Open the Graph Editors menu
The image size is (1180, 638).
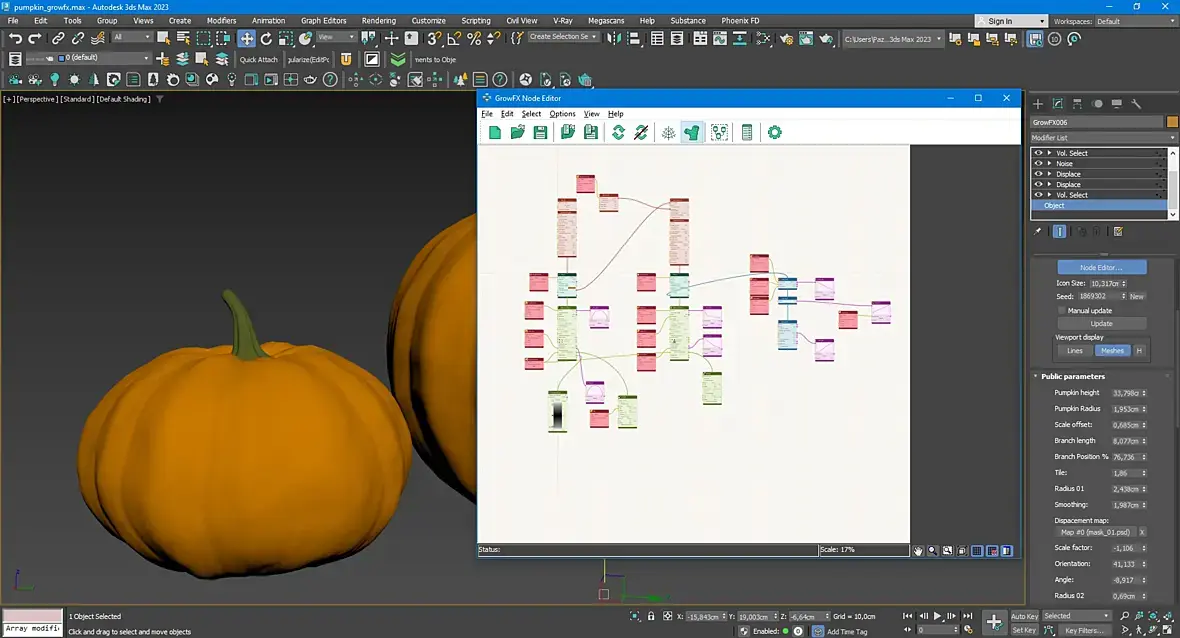pos(324,20)
